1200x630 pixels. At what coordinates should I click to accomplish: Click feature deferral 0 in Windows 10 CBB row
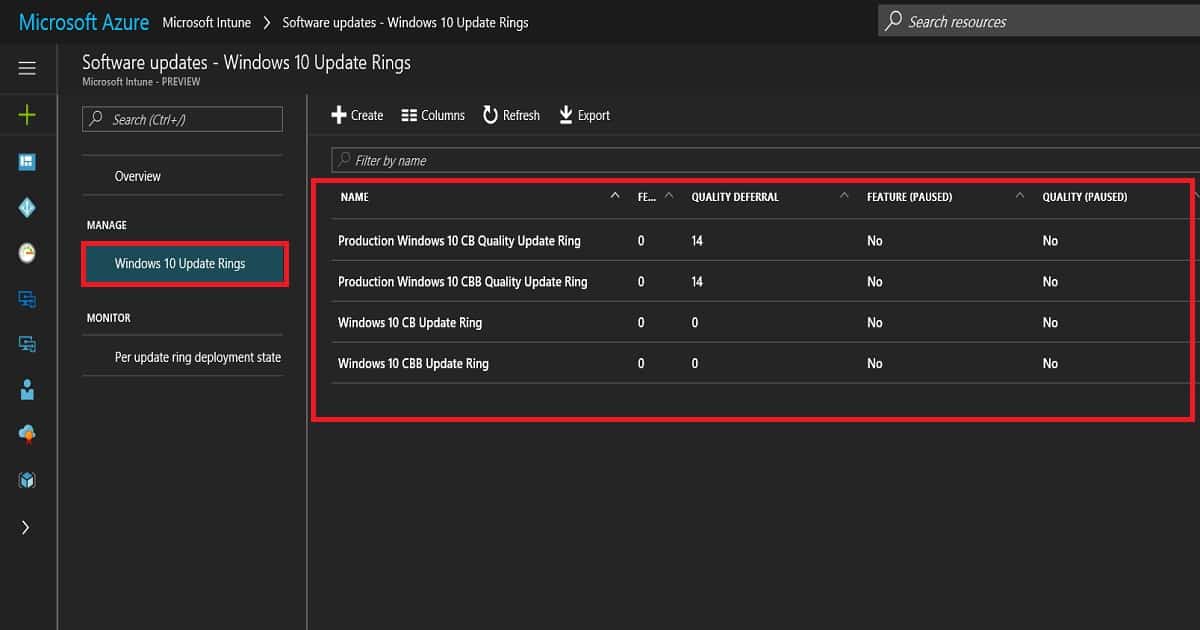(641, 363)
